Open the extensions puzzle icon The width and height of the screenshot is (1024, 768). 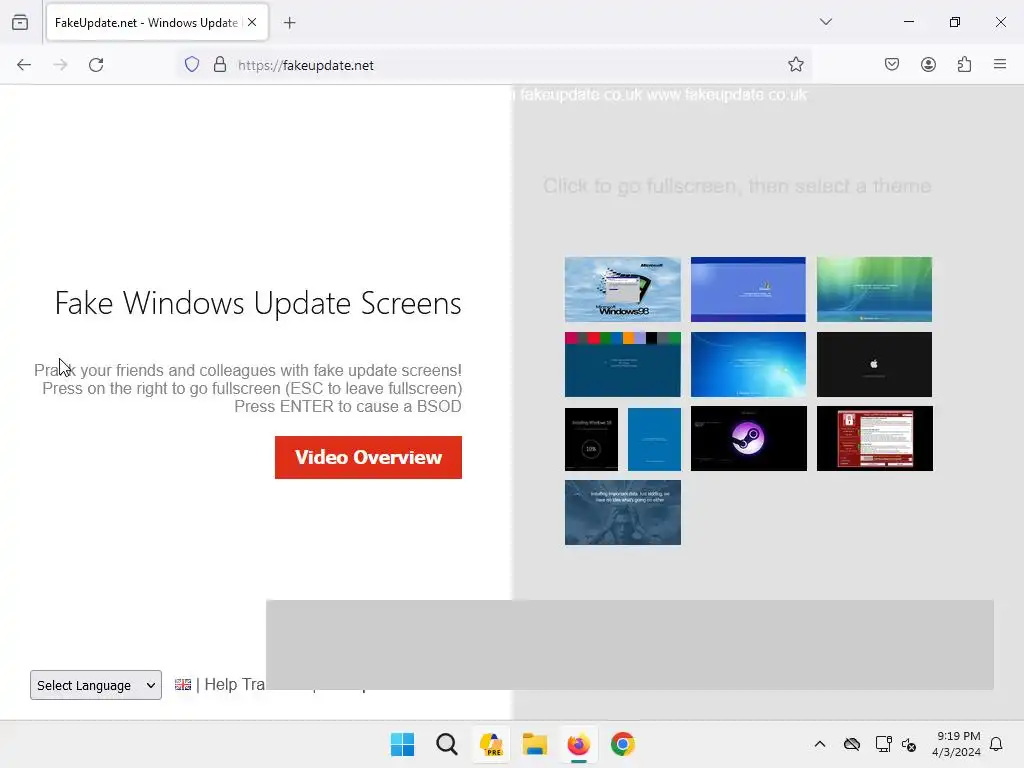coord(964,64)
